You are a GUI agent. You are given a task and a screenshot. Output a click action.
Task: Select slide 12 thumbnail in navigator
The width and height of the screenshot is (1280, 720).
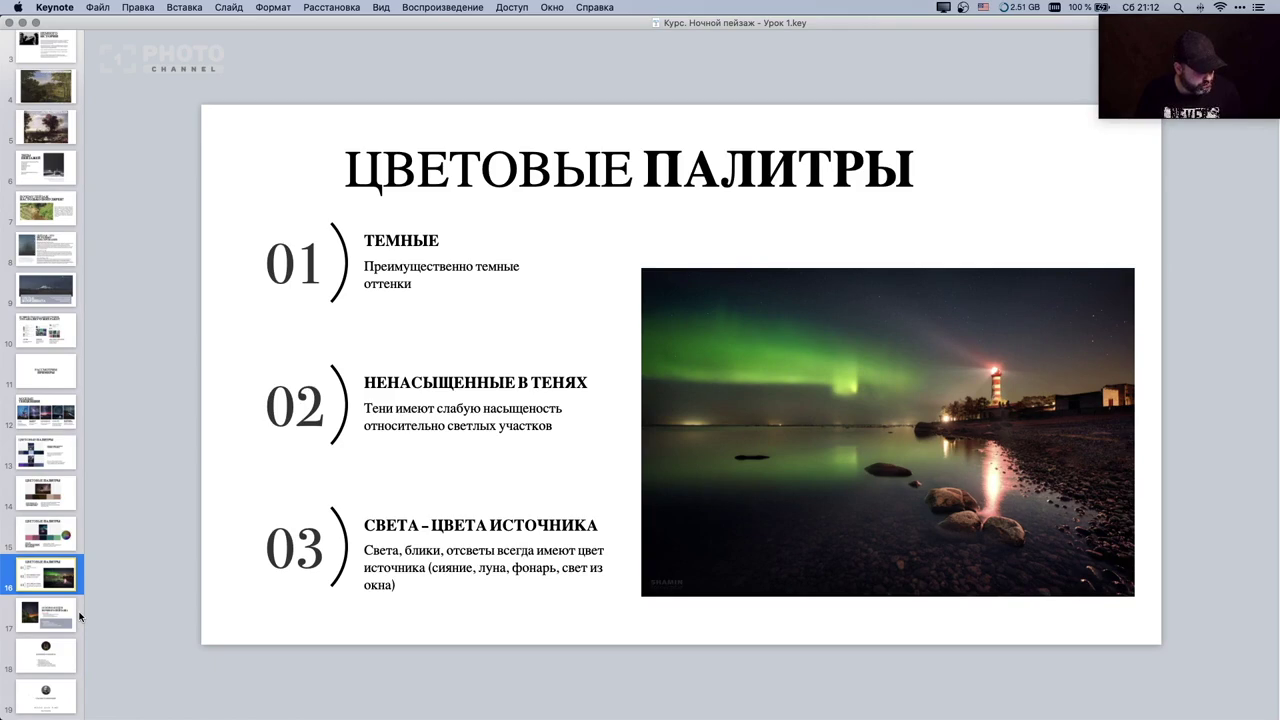click(46, 411)
